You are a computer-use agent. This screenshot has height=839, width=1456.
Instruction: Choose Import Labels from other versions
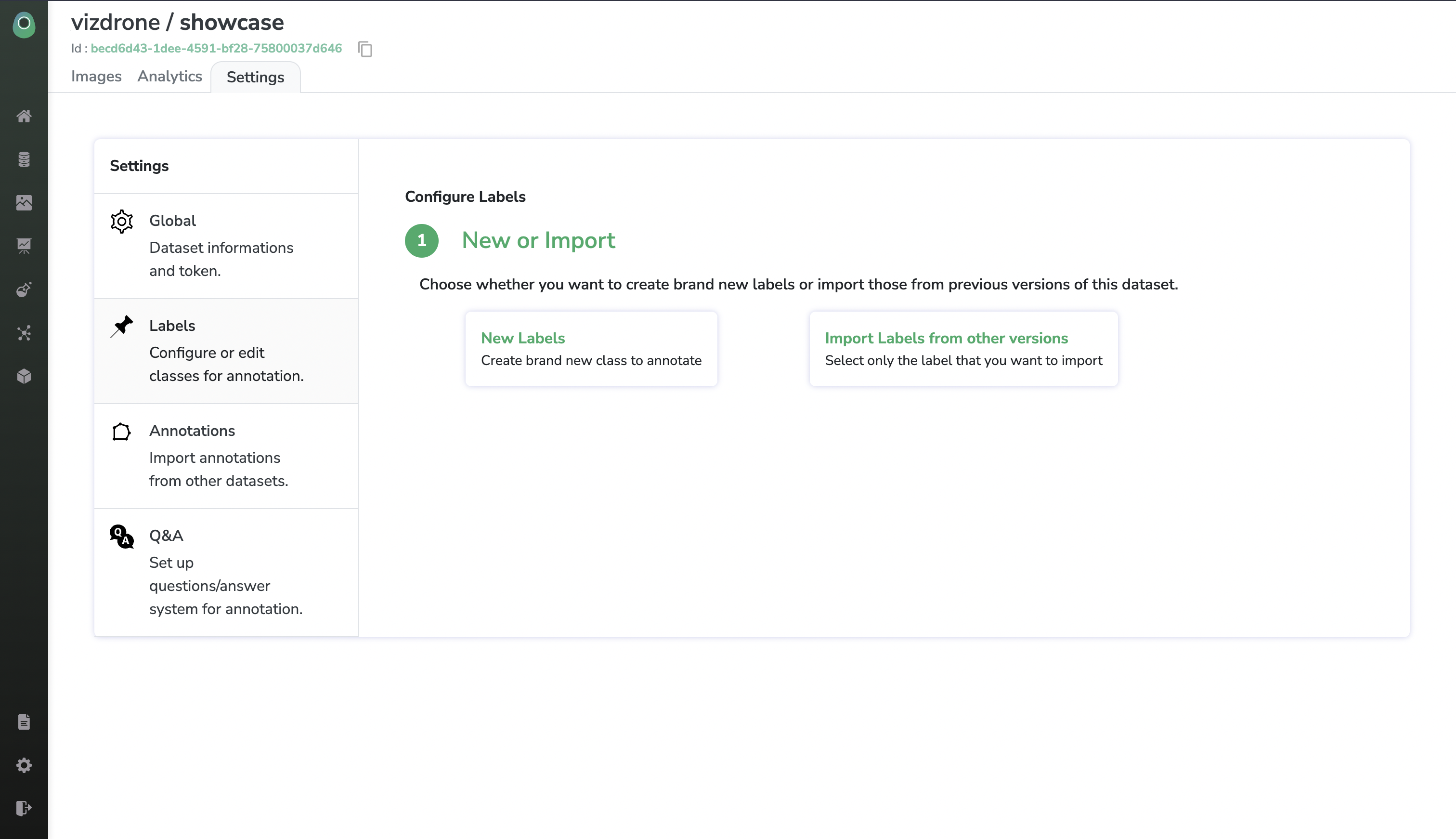click(963, 349)
